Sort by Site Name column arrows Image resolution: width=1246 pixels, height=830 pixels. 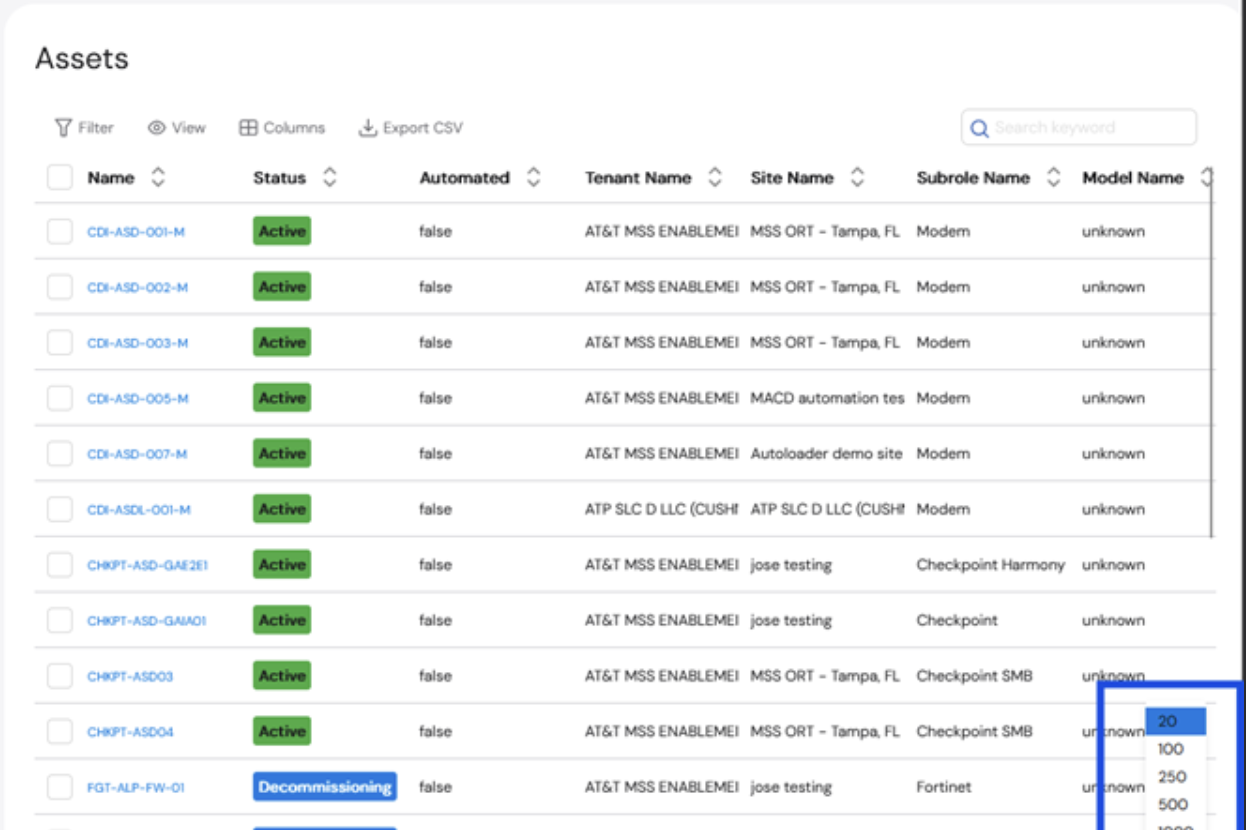[857, 178]
